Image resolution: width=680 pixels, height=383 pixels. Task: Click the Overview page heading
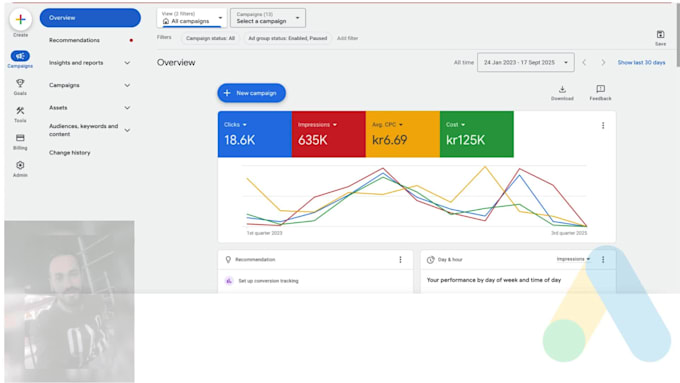tap(176, 62)
